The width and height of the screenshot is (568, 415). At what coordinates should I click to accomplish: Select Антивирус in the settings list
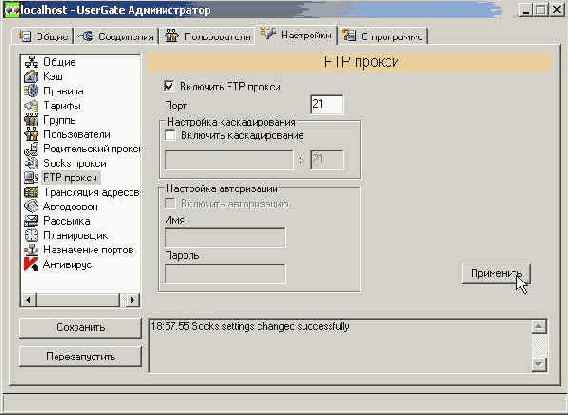[x=67, y=265]
